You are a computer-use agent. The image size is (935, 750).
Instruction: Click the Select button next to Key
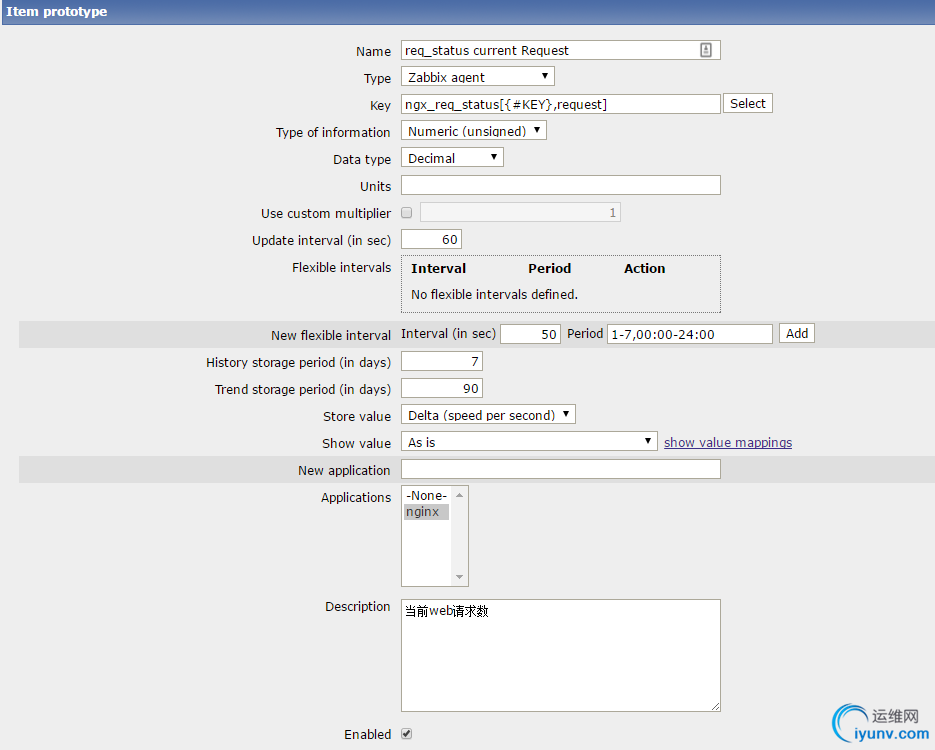[748, 103]
